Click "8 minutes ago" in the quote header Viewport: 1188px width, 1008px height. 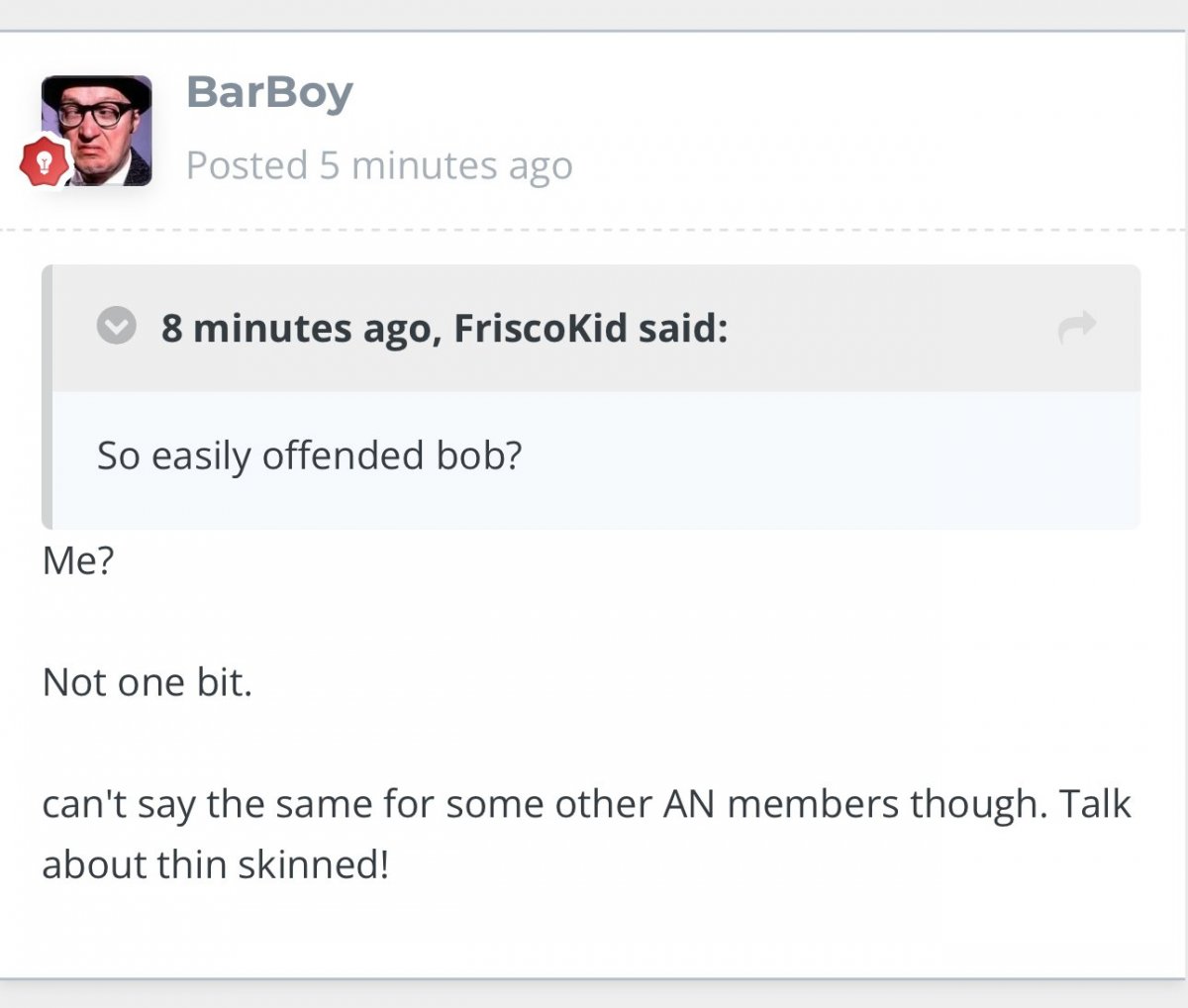[x=298, y=328]
